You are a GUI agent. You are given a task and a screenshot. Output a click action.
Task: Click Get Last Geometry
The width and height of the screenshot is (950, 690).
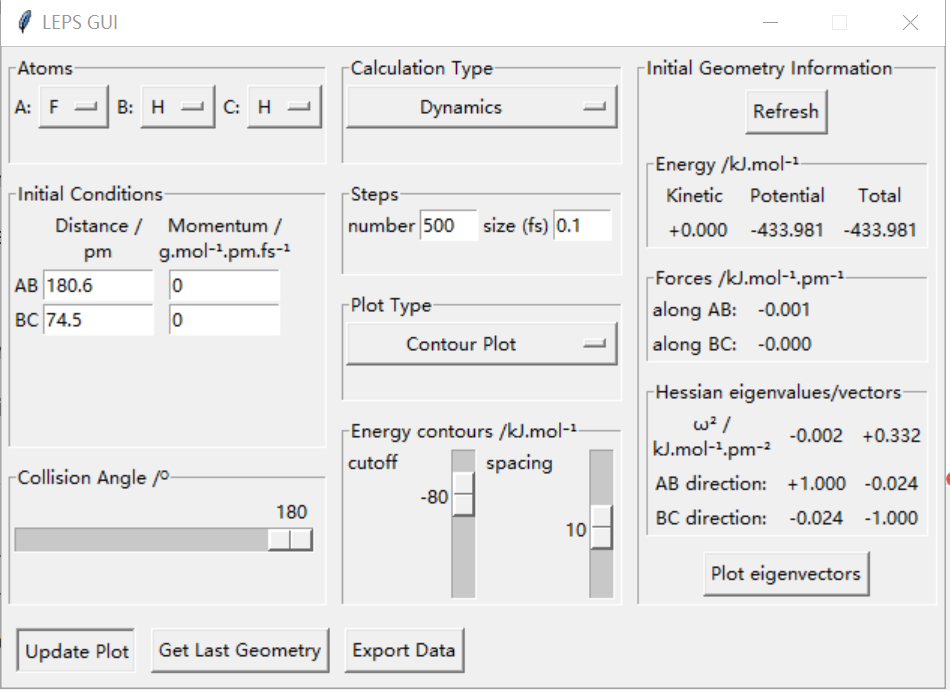[x=239, y=650]
